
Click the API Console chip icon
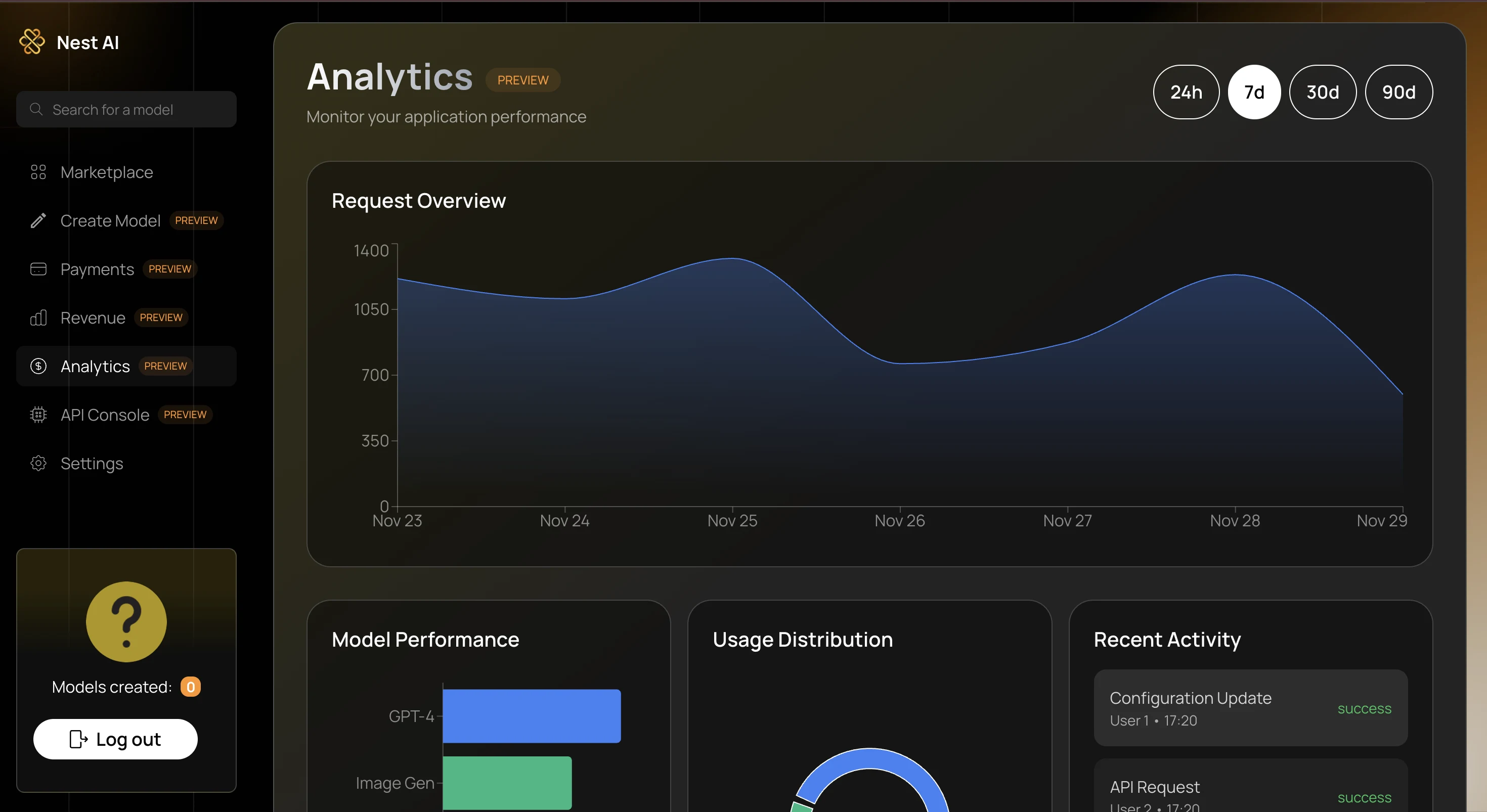click(38, 415)
